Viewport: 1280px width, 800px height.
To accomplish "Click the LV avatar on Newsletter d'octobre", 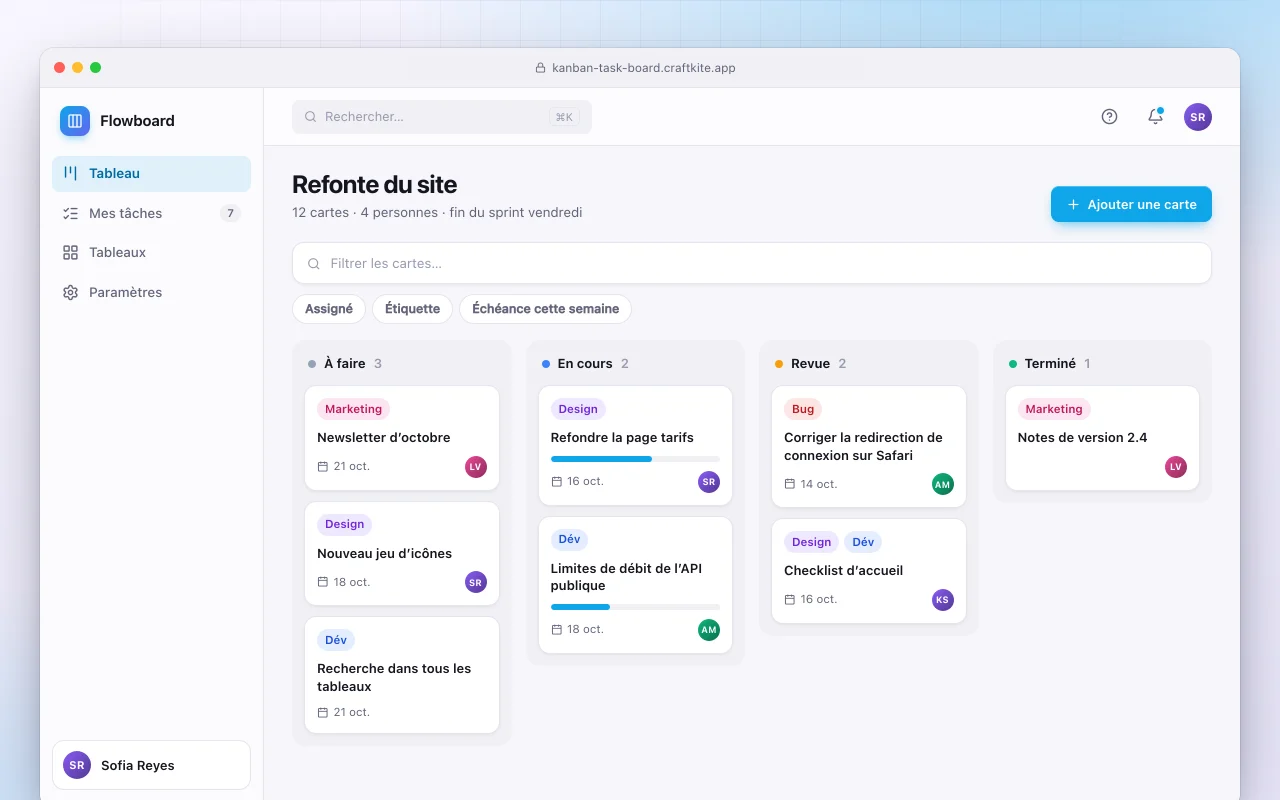I will pos(476,467).
